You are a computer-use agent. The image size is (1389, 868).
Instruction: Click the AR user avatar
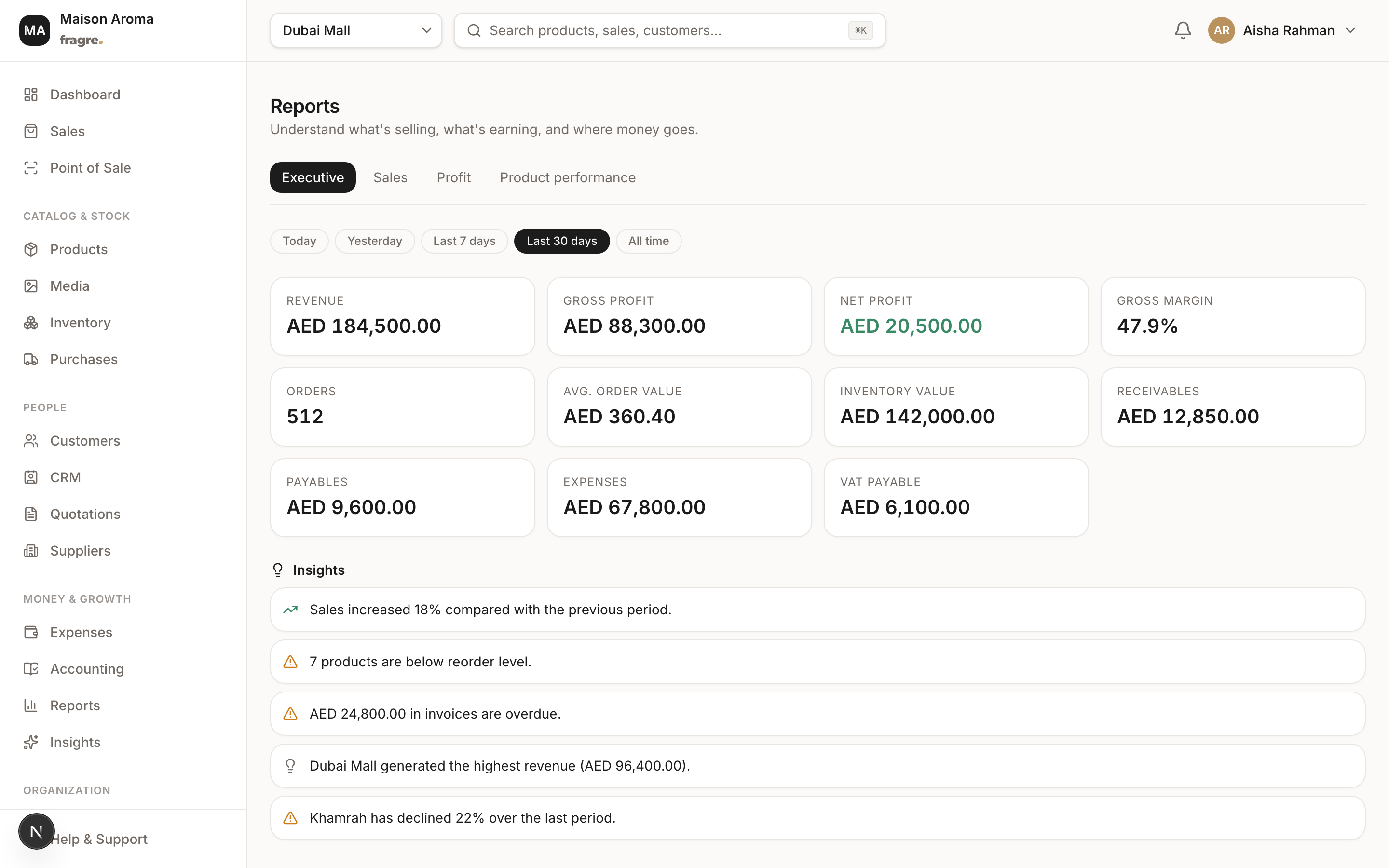[1221, 30]
